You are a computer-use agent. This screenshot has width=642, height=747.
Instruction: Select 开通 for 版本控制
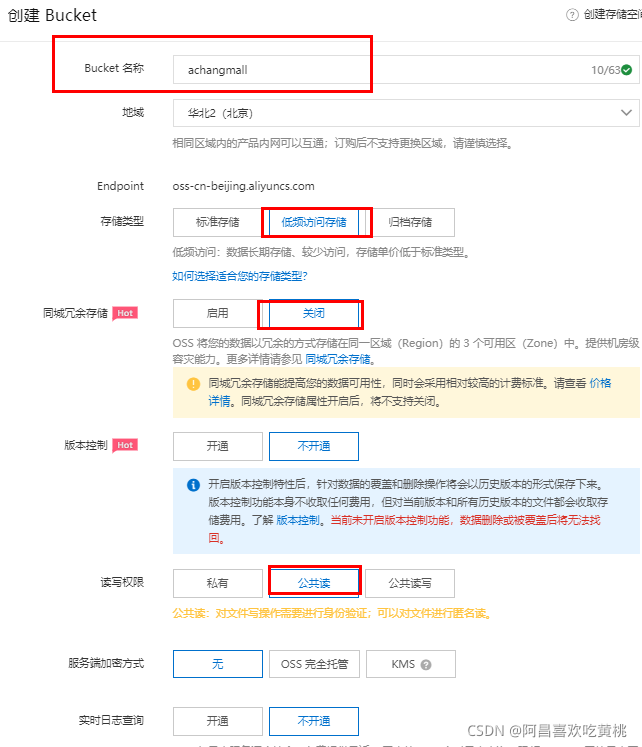[x=218, y=446]
